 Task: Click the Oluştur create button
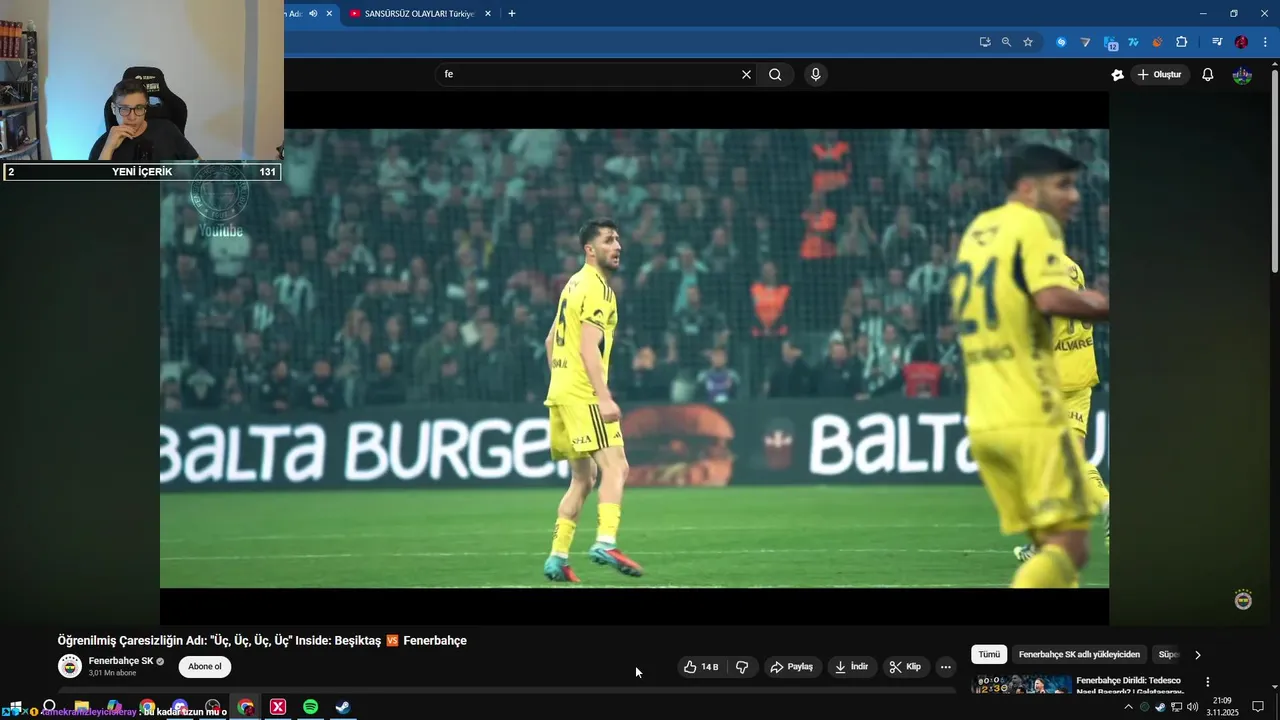[x=1159, y=75]
